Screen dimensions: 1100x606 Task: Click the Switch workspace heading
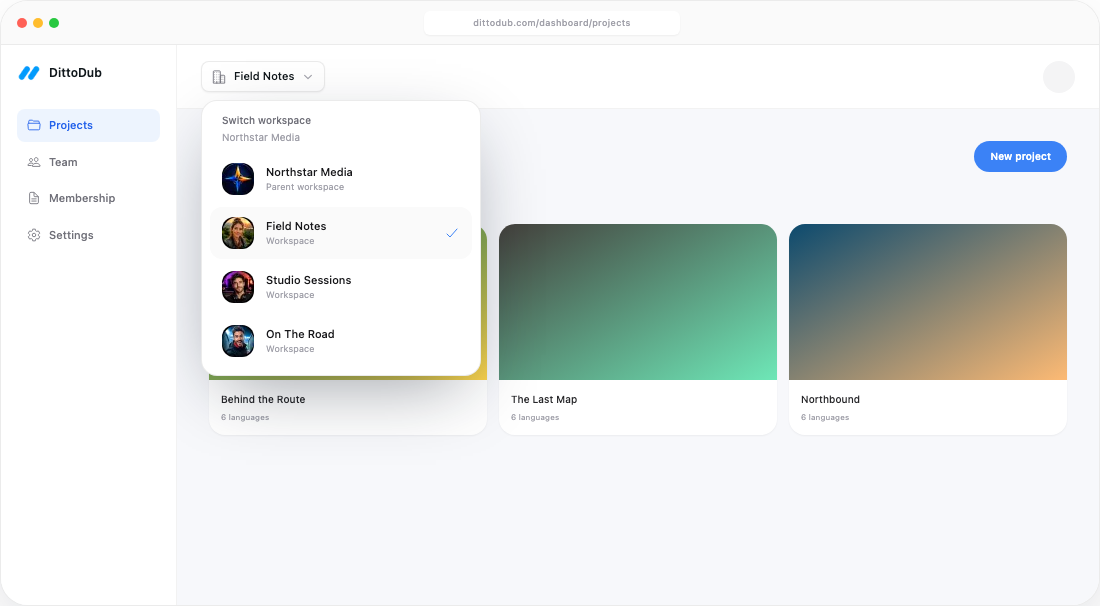[267, 120]
